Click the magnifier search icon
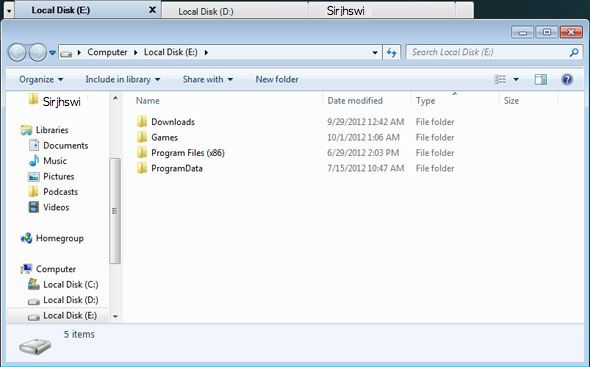Viewport: 590px width, 367px height. tap(574, 52)
